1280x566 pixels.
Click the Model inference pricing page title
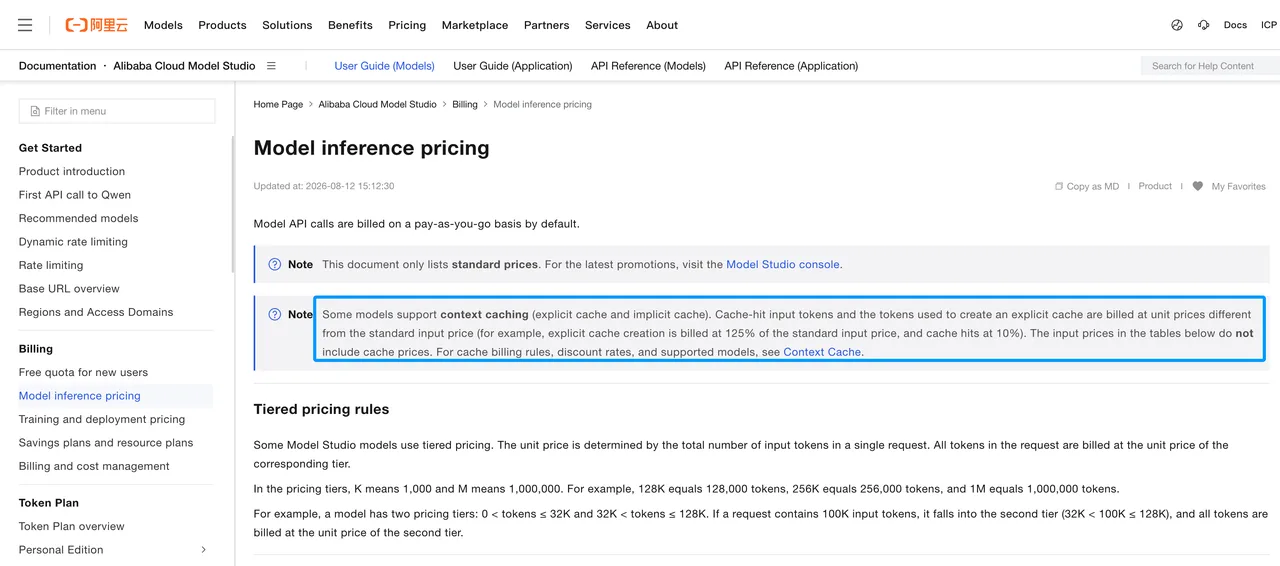(372, 148)
